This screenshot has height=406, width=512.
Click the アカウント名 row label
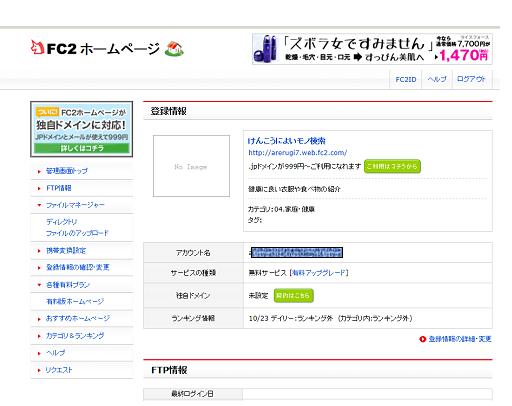(x=193, y=253)
